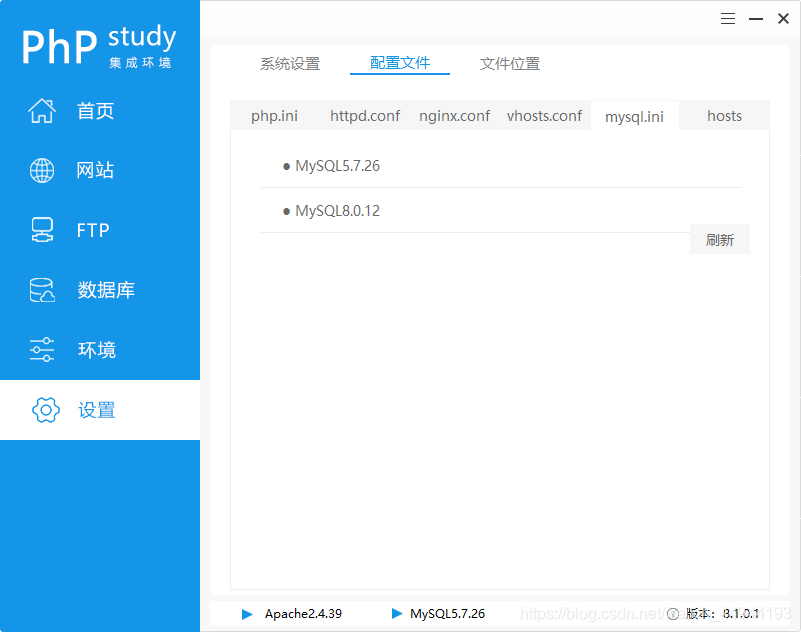Open the MySQL8.0.12 configuration entry
This screenshot has width=801, height=632.
(x=336, y=210)
